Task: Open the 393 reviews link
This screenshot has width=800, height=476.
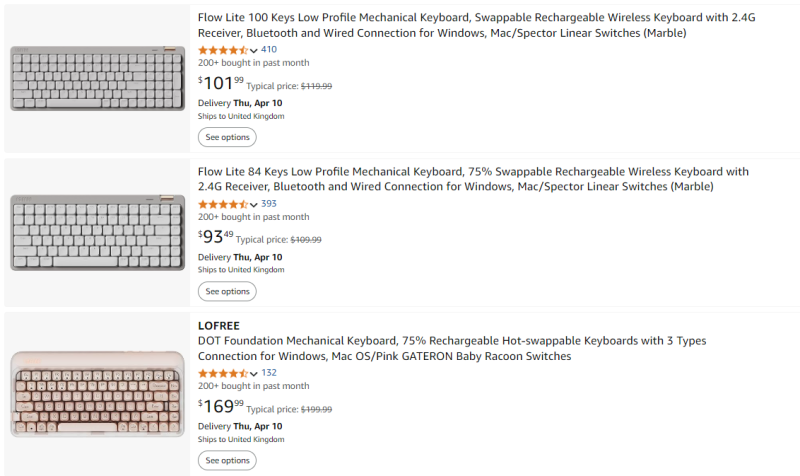Action: pyautogui.click(x=269, y=204)
